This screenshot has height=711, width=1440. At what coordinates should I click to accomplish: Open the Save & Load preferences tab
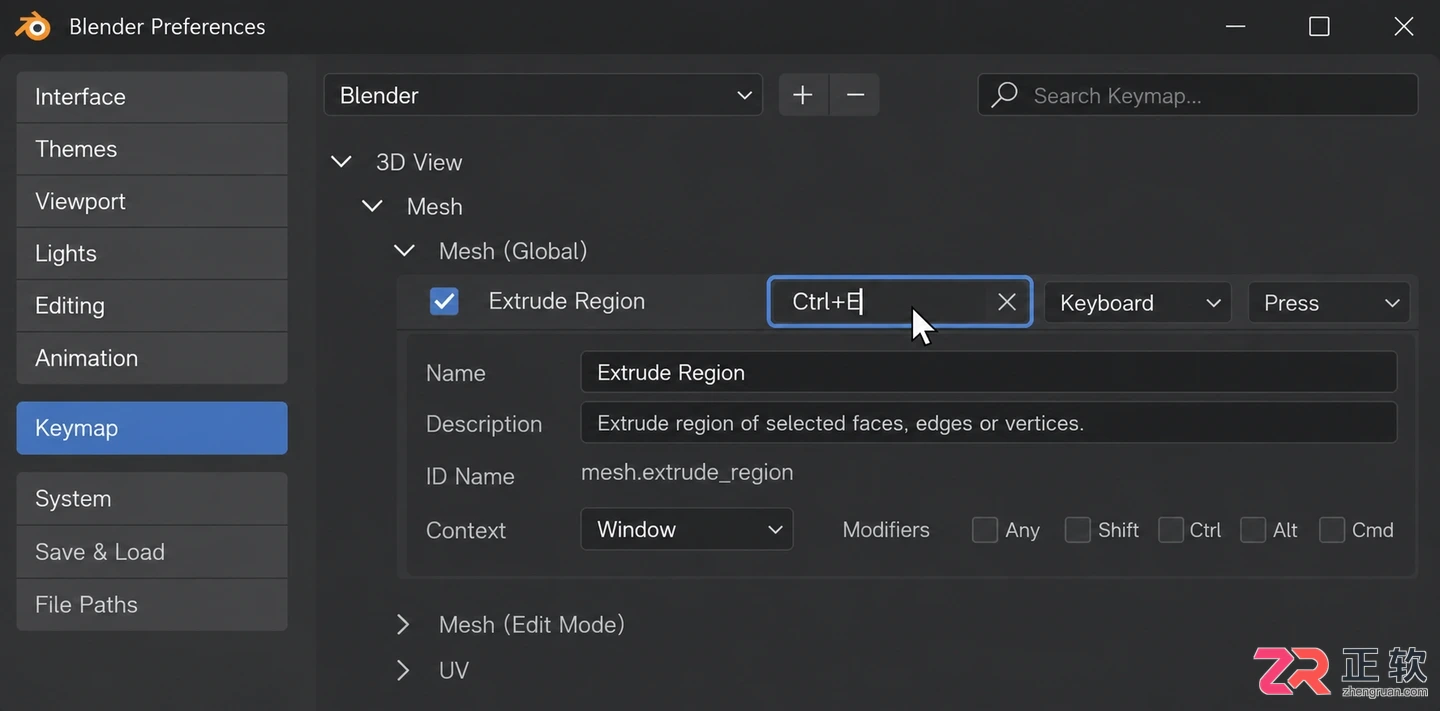pos(152,552)
